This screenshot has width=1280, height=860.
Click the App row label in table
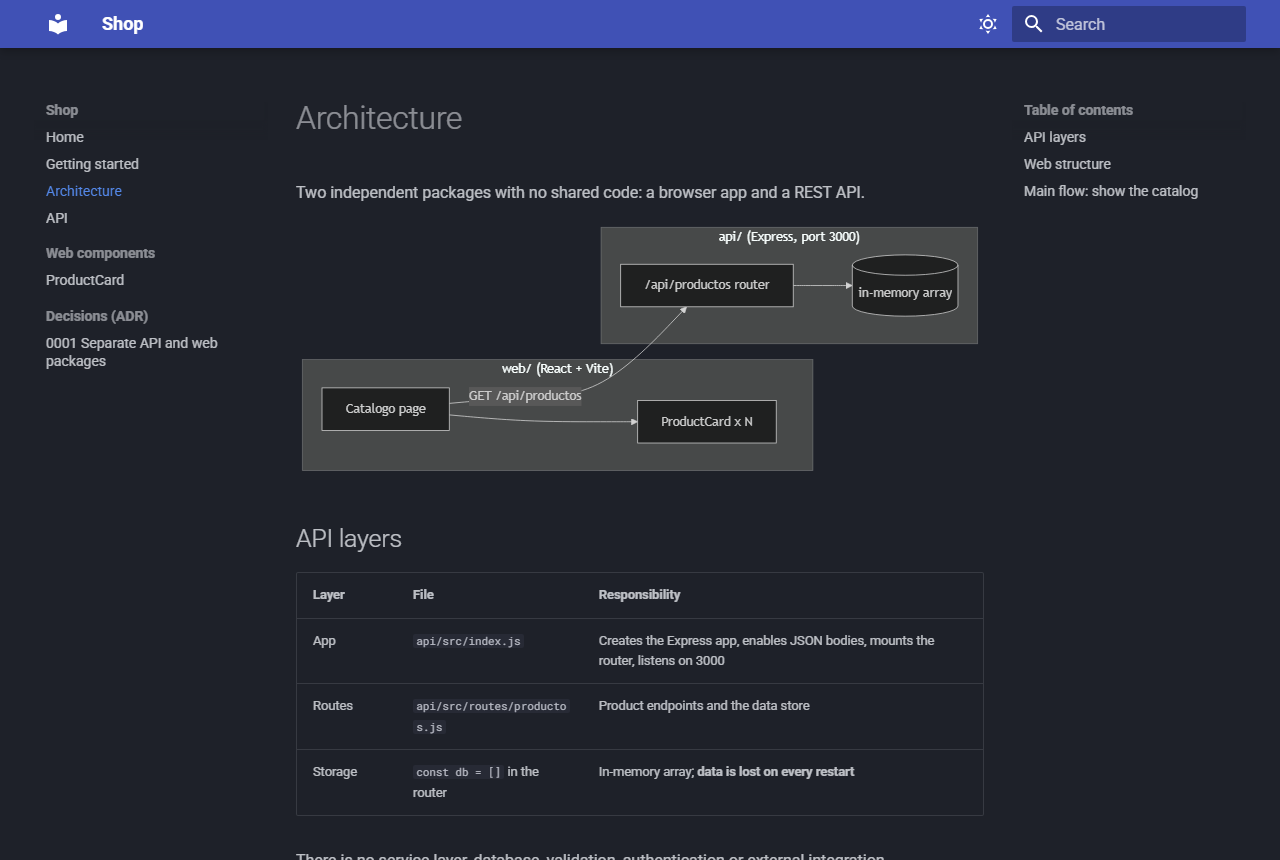click(324, 641)
